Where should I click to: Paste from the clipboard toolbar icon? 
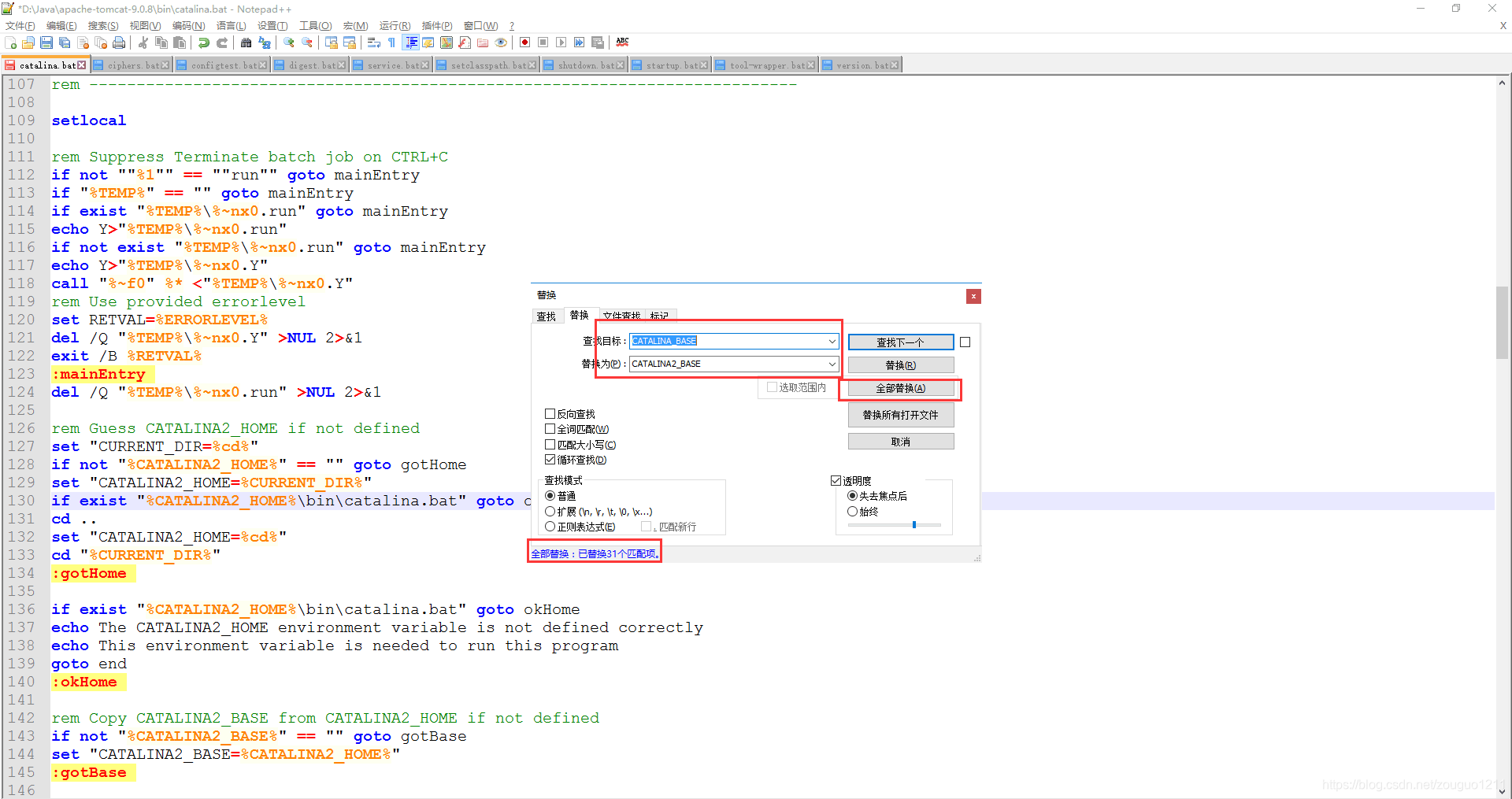click(x=180, y=43)
